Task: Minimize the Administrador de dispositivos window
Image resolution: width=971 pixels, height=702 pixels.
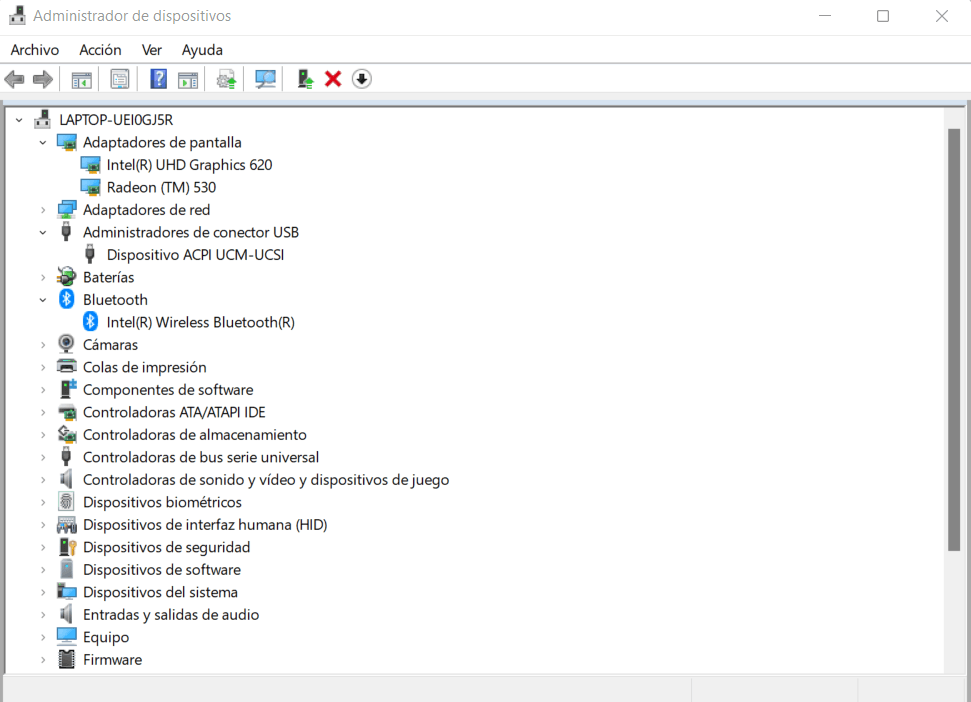Action: coord(825,15)
